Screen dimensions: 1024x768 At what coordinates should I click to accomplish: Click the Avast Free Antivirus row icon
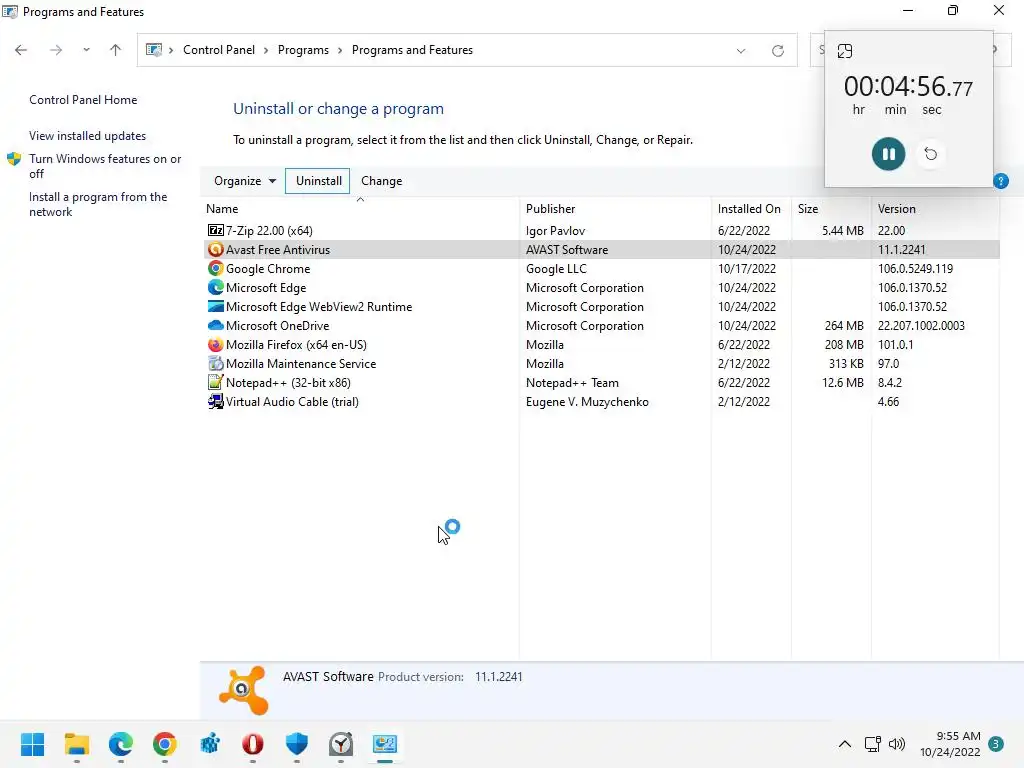pyautogui.click(x=216, y=249)
